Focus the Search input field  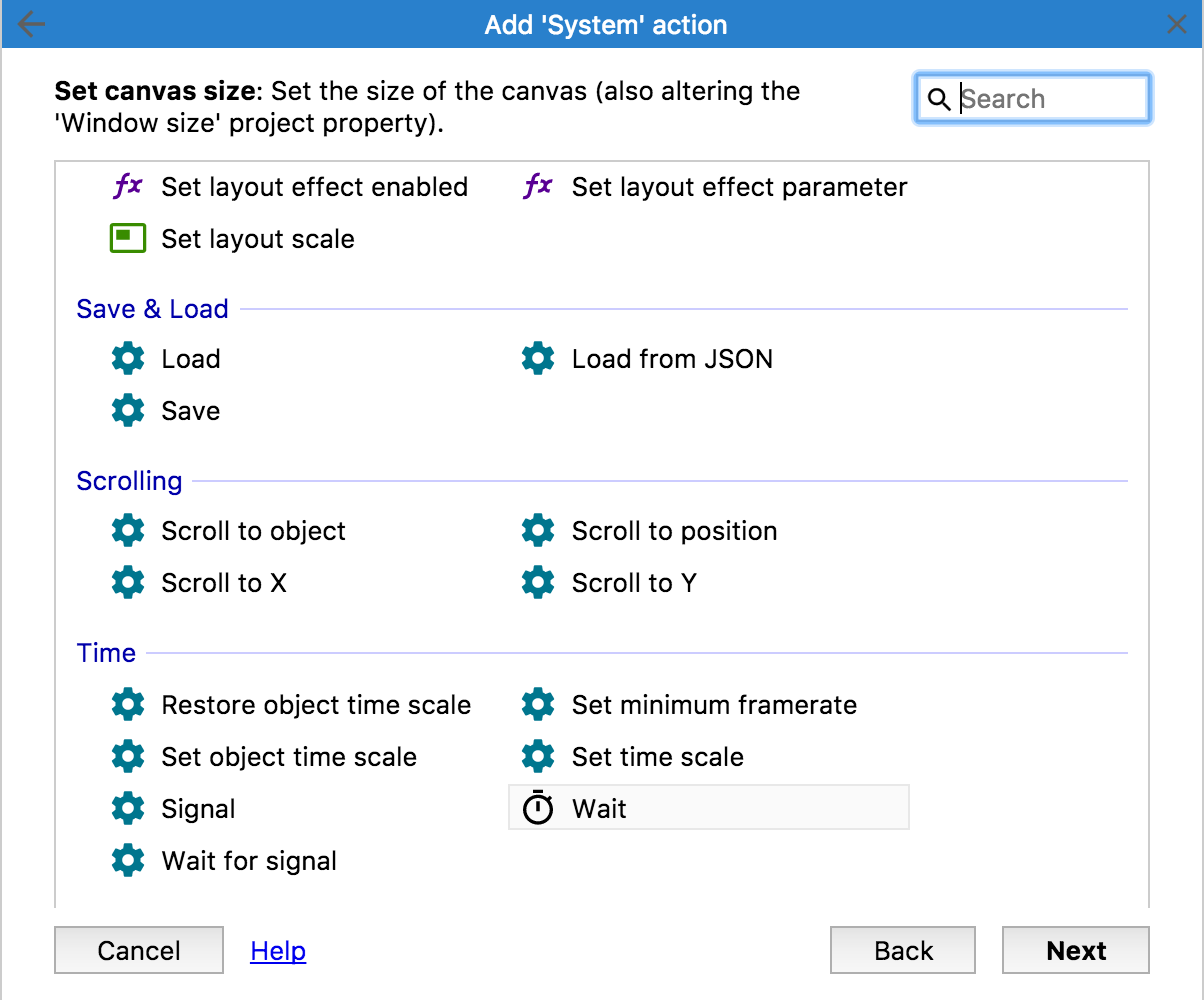click(x=1050, y=99)
